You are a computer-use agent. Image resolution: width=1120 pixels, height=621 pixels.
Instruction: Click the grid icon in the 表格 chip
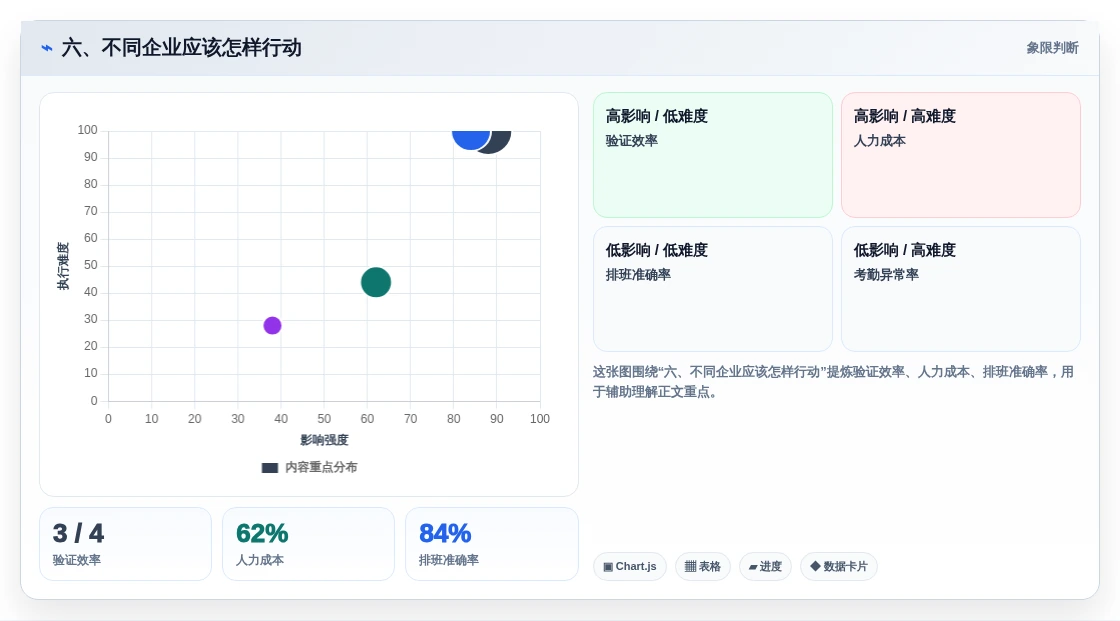pyautogui.click(x=690, y=567)
